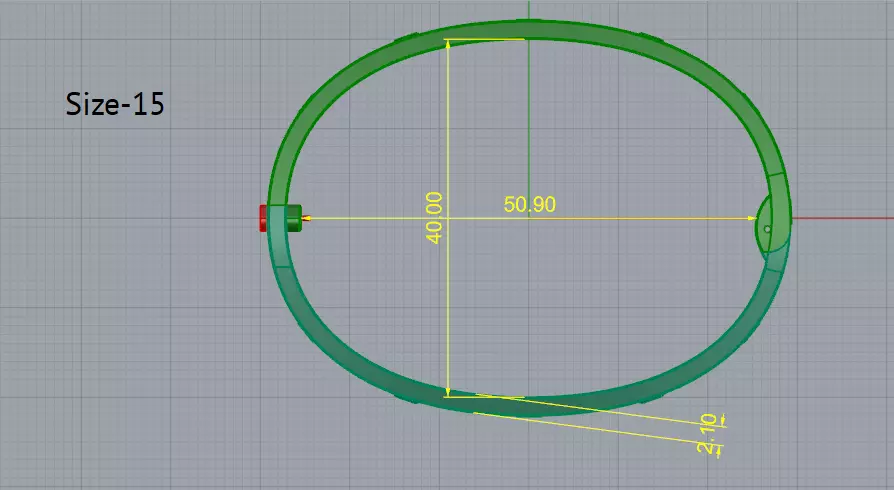Select the 2.10 thickness dimension text

(x=707, y=434)
